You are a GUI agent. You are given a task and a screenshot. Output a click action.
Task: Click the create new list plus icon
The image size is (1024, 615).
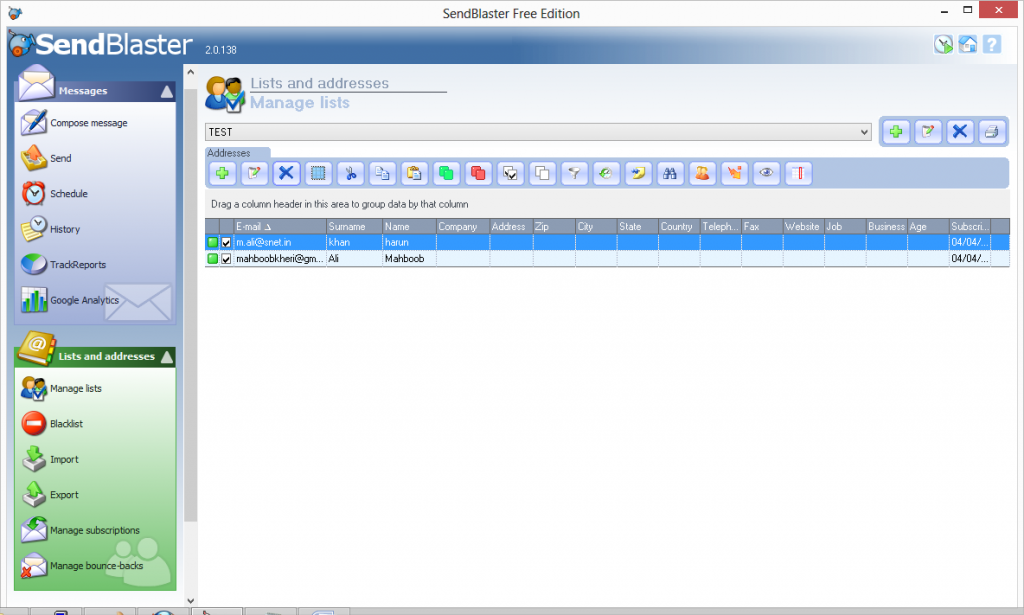click(x=896, y=132)
